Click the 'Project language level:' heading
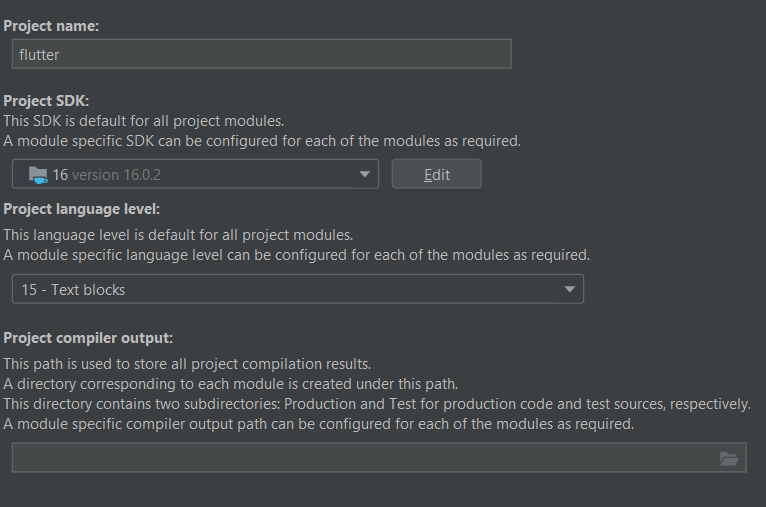766x507 pixels. point(82,209)
